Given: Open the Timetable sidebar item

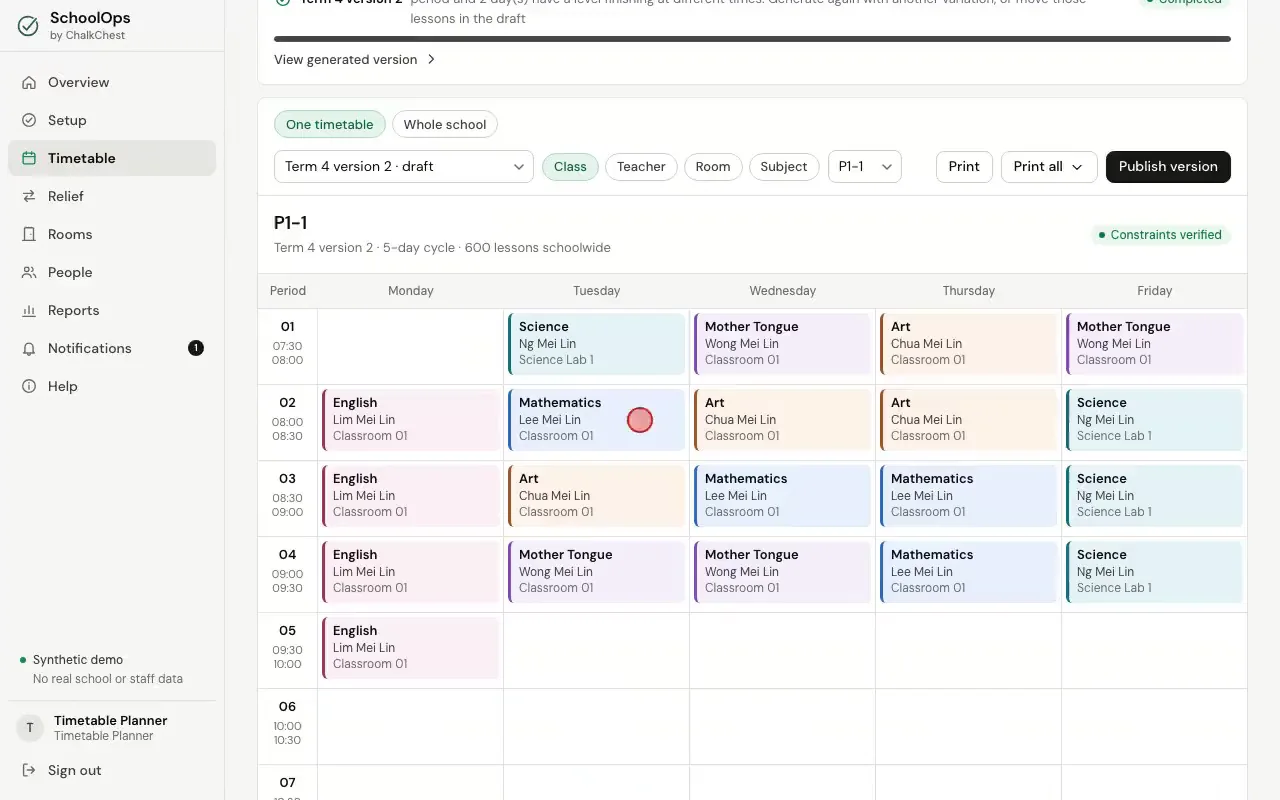Looking at the screenshot, I should [112, 158].
